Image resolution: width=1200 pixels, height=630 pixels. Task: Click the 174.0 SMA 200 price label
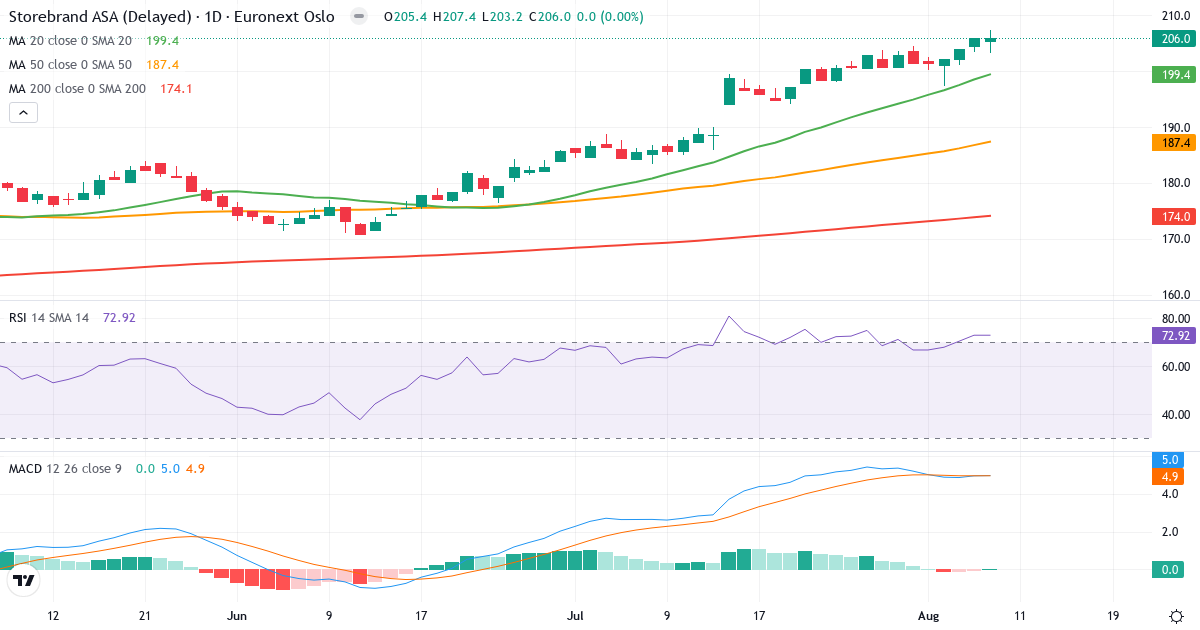(x=1172, y=216)
